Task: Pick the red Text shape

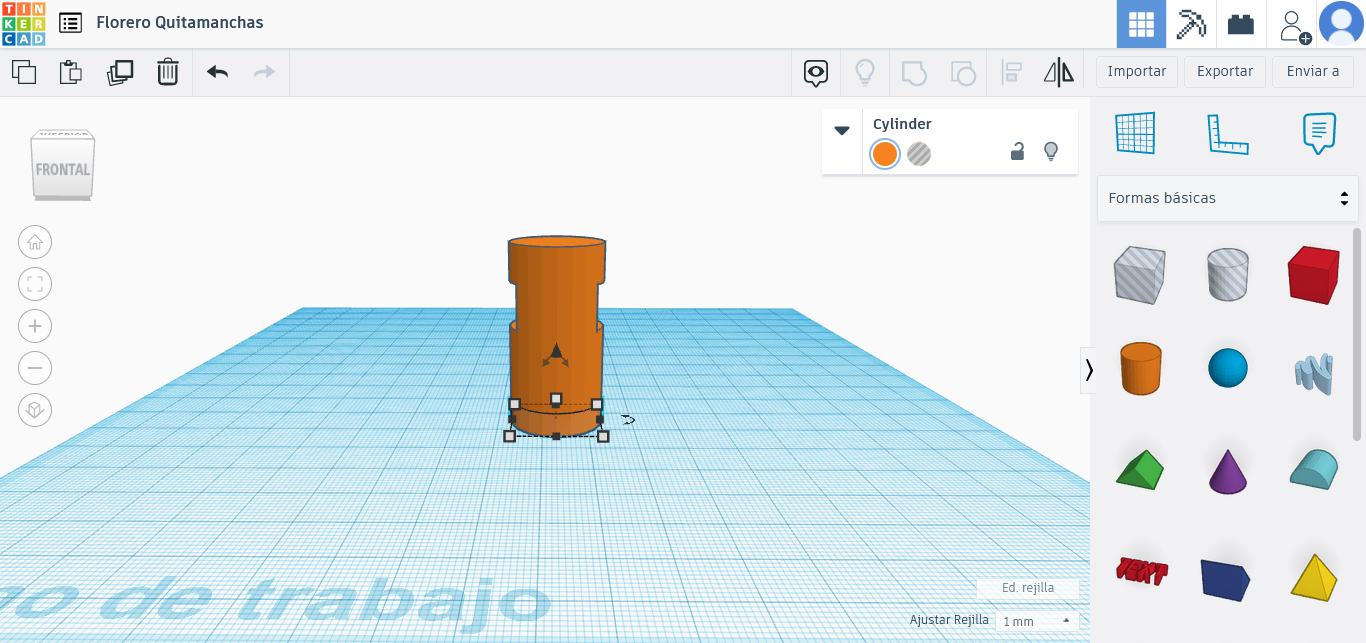Action: click(1142, 571)
